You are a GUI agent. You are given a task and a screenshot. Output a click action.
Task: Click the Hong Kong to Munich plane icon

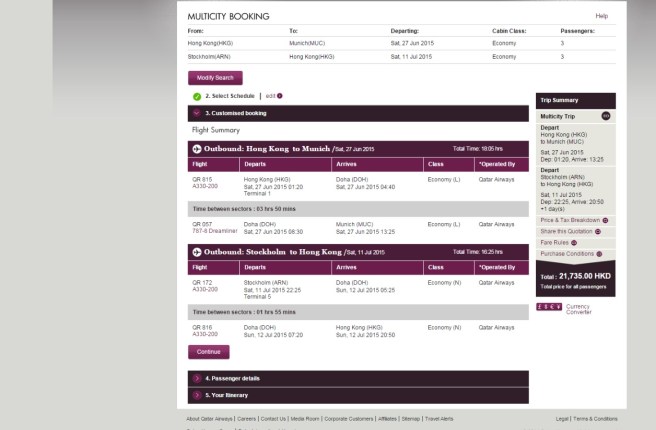197,149
